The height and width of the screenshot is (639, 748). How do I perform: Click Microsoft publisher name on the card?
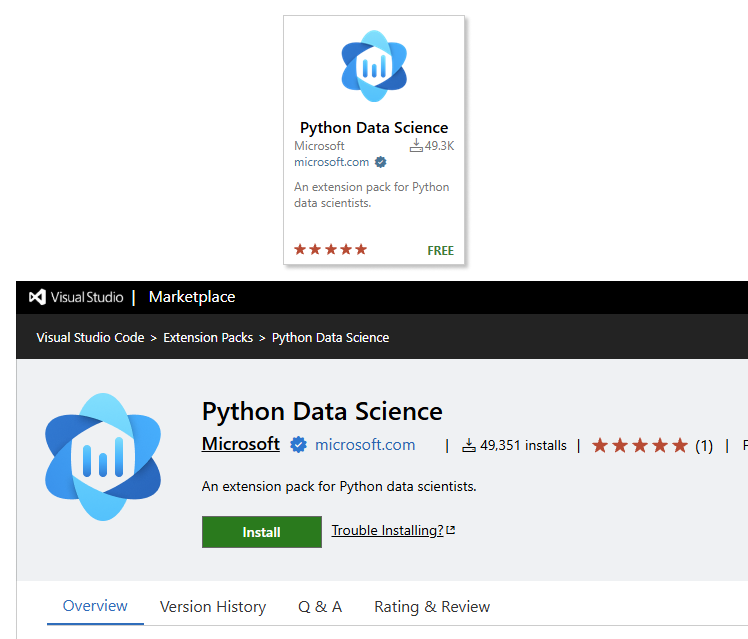click(319, 146)
